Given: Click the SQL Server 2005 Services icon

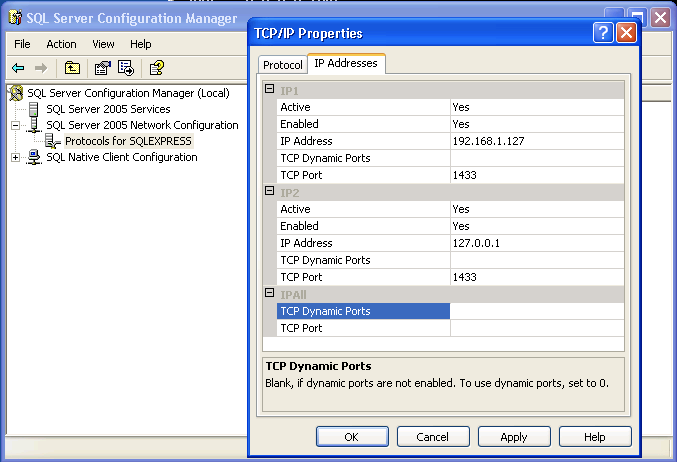Looking at the screenshot, I should pos(34,109).
